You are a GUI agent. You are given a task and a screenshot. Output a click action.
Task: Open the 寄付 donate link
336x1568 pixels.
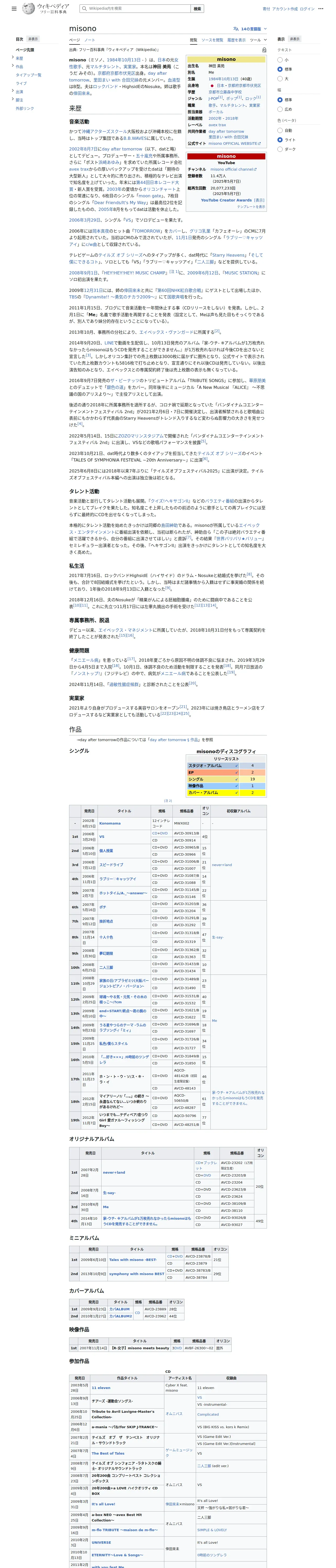[x=266, y=9]
